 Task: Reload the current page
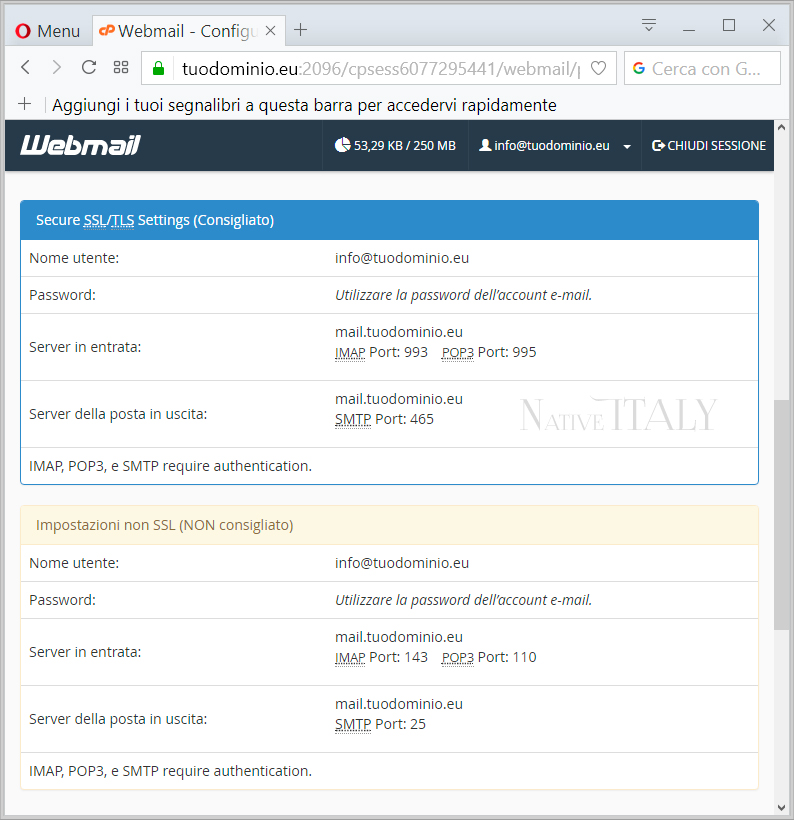tap(89, 68)
